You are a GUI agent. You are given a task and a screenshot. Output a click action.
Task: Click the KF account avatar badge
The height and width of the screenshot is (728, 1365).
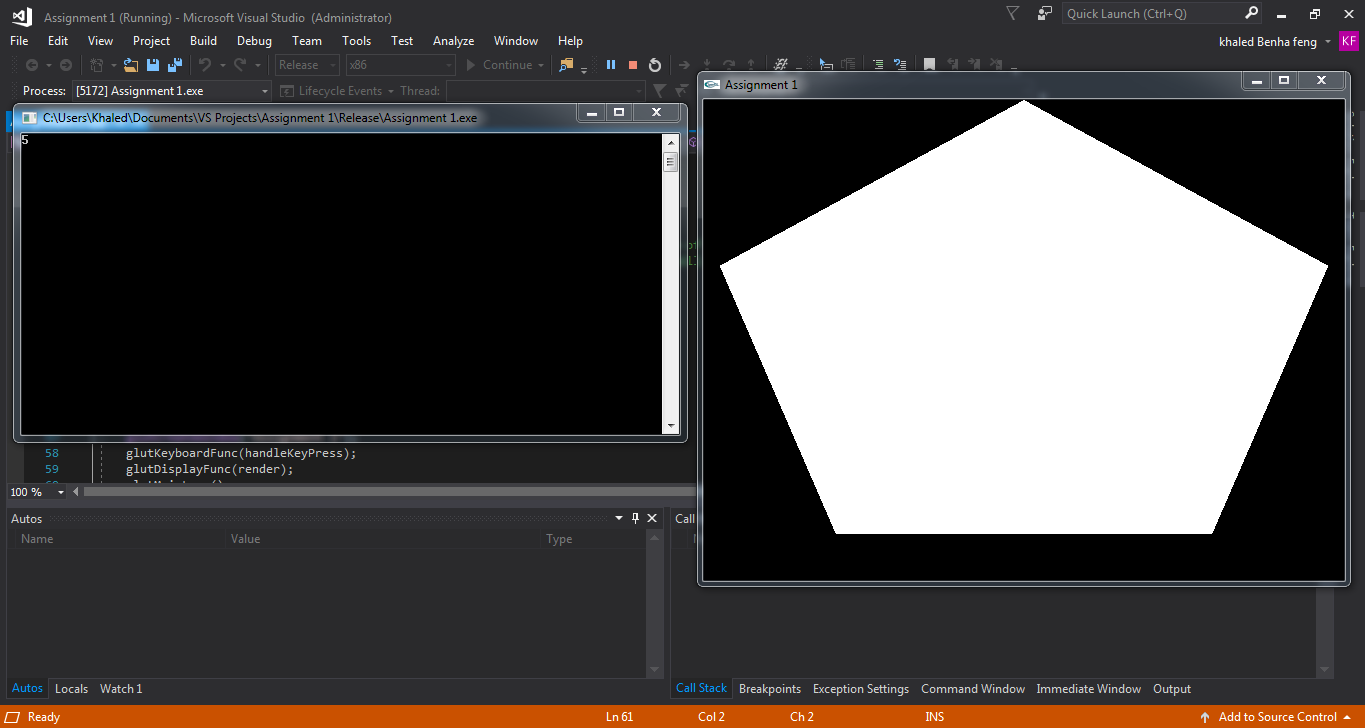coord(1349,41)
